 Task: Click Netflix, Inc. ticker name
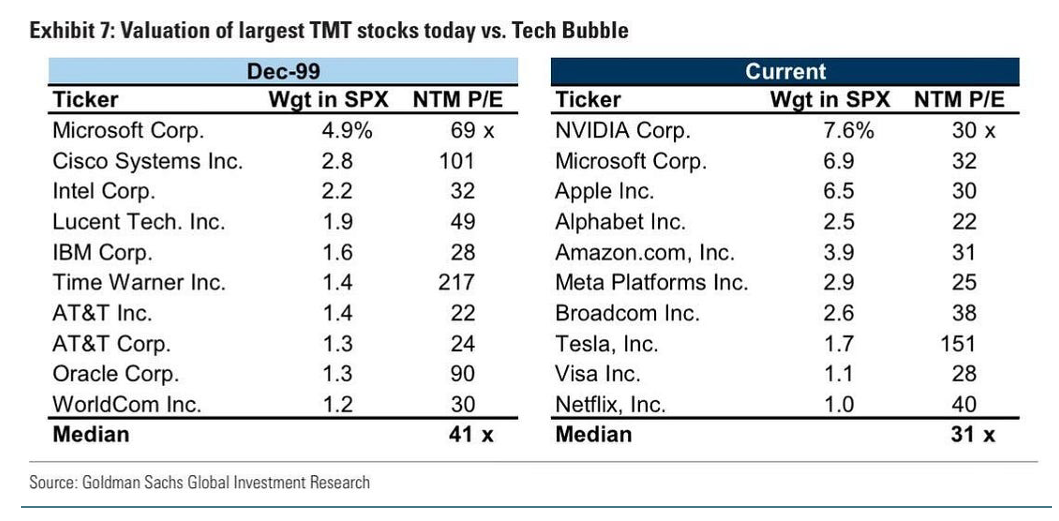tap(610, 405)
